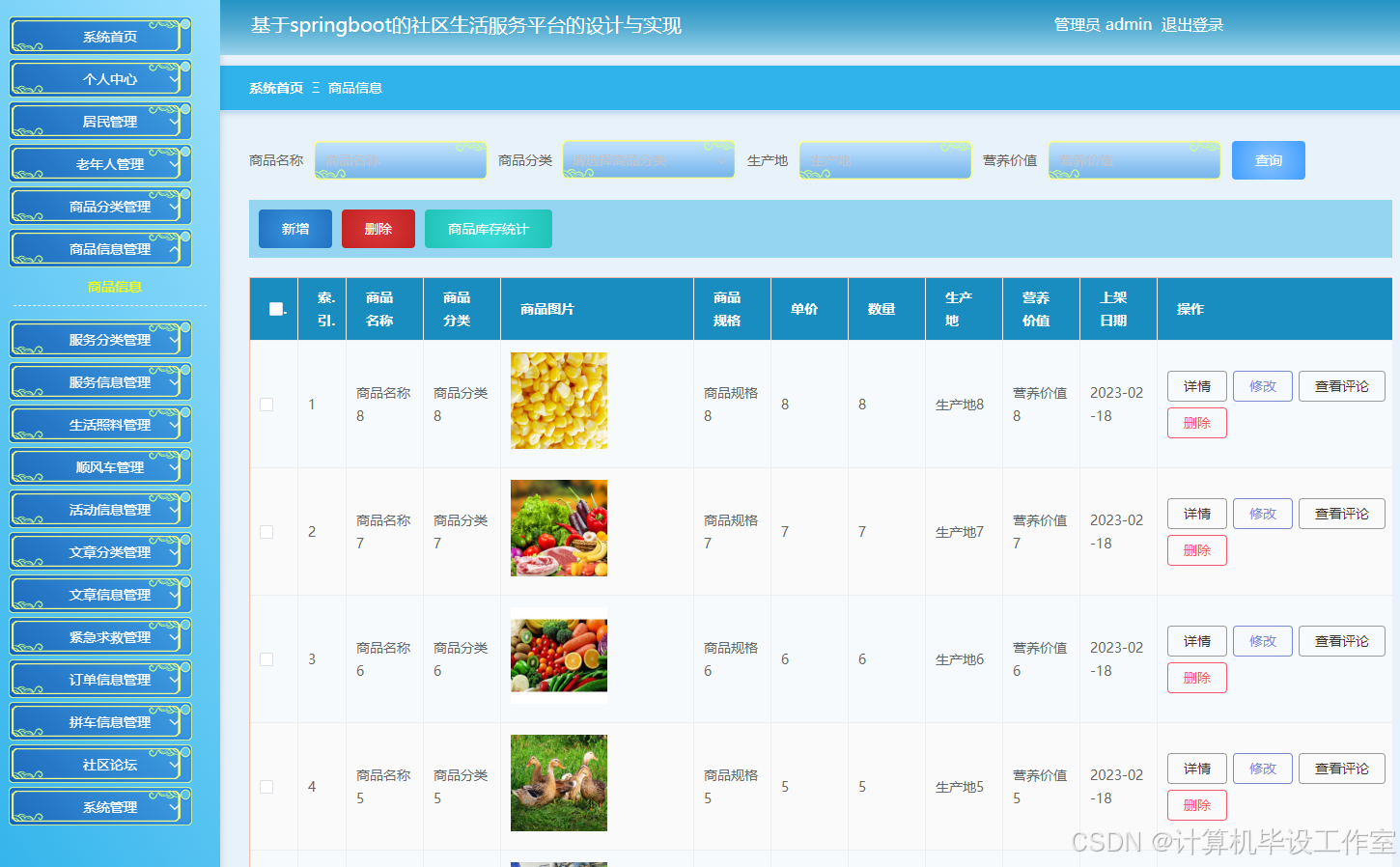Expand the 生活照料管理 sidebar menu
1400x867 pixels.
[x=100, y=424]
